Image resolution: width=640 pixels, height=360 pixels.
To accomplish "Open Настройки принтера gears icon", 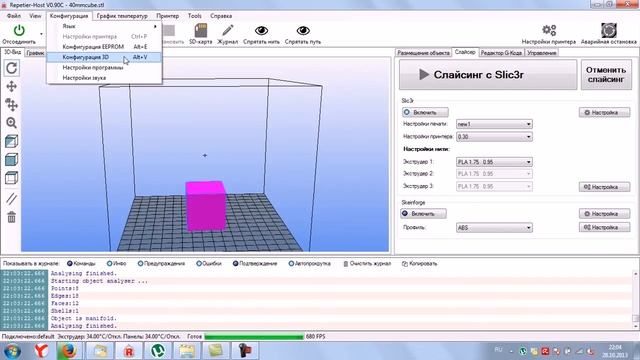I will point(549,30).
